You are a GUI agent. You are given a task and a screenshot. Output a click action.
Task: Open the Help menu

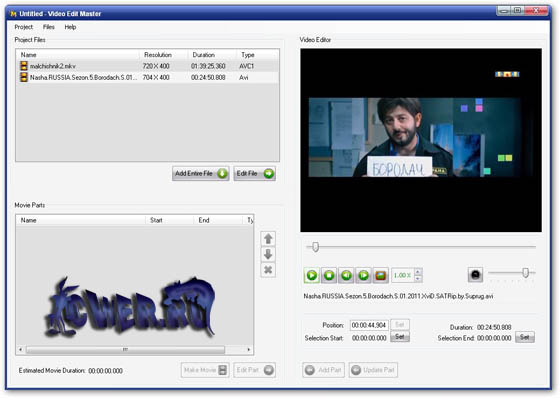(70, 27)
